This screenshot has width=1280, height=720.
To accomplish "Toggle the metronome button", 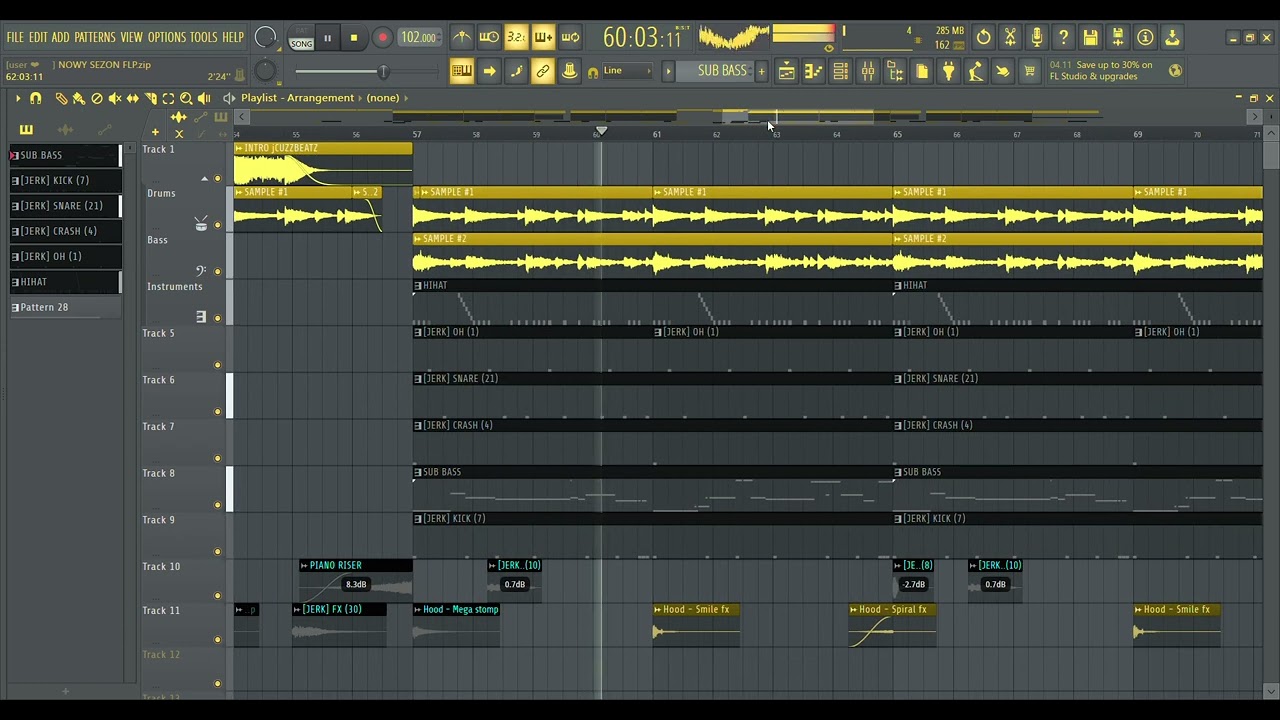I will [461, 38].
